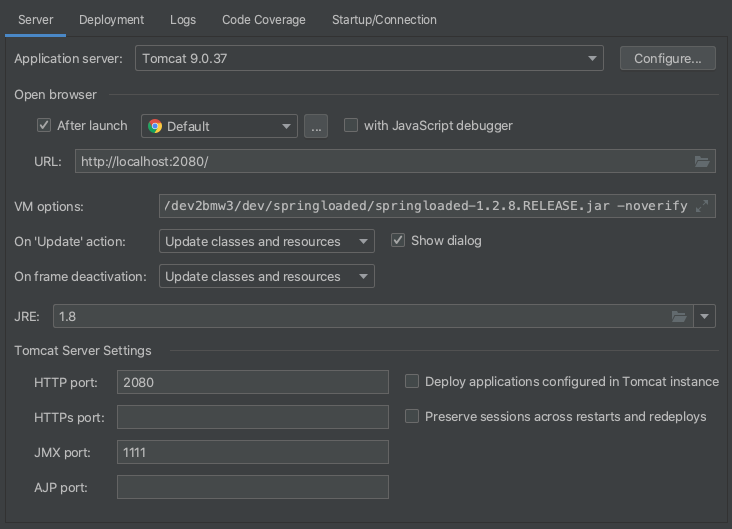The width and height of the screenshot is (732, 529).
Task: Click the ellipsis browser settings button
Action: click(x=316, y=126)
